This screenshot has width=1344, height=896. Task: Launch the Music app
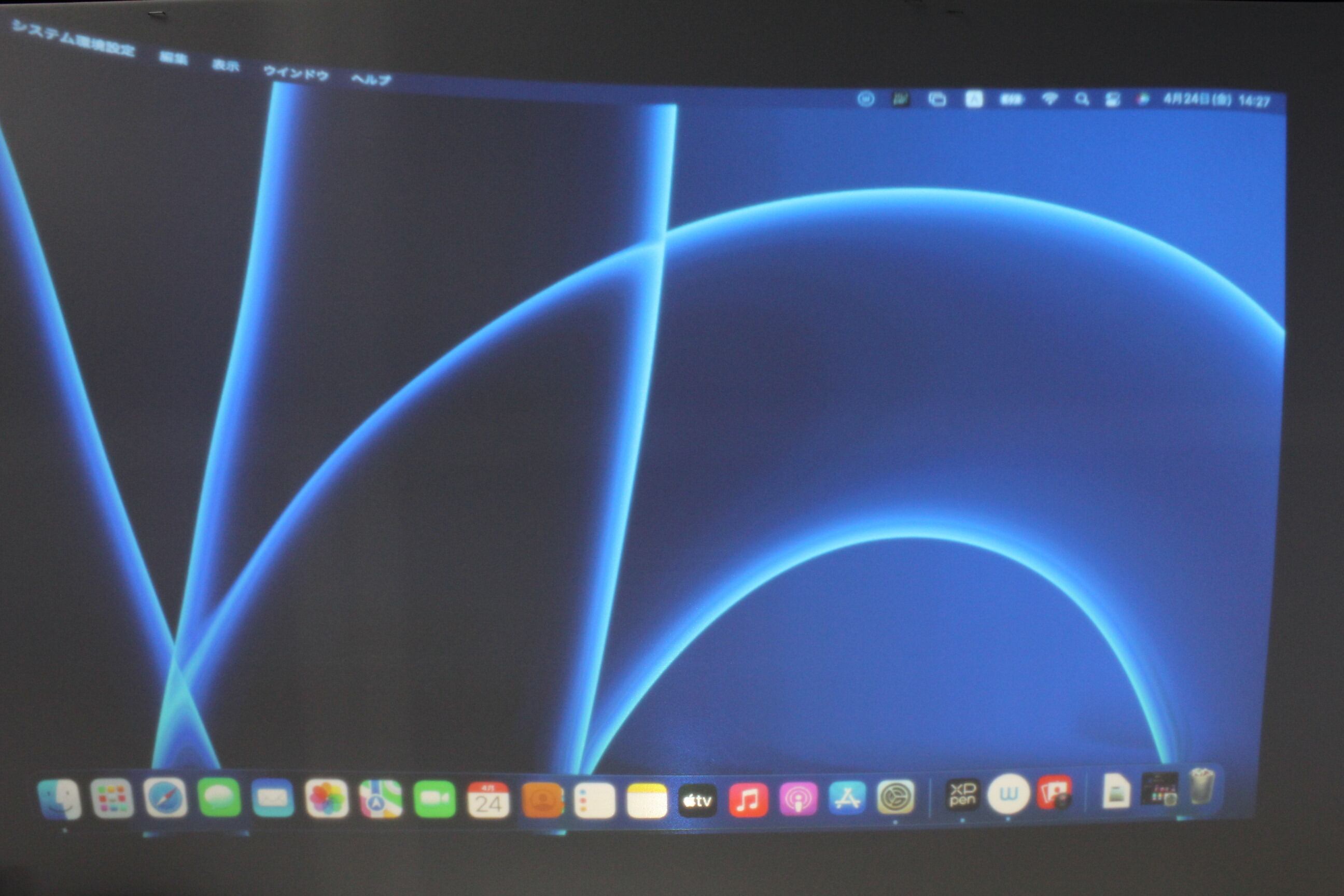coord(748,801)
